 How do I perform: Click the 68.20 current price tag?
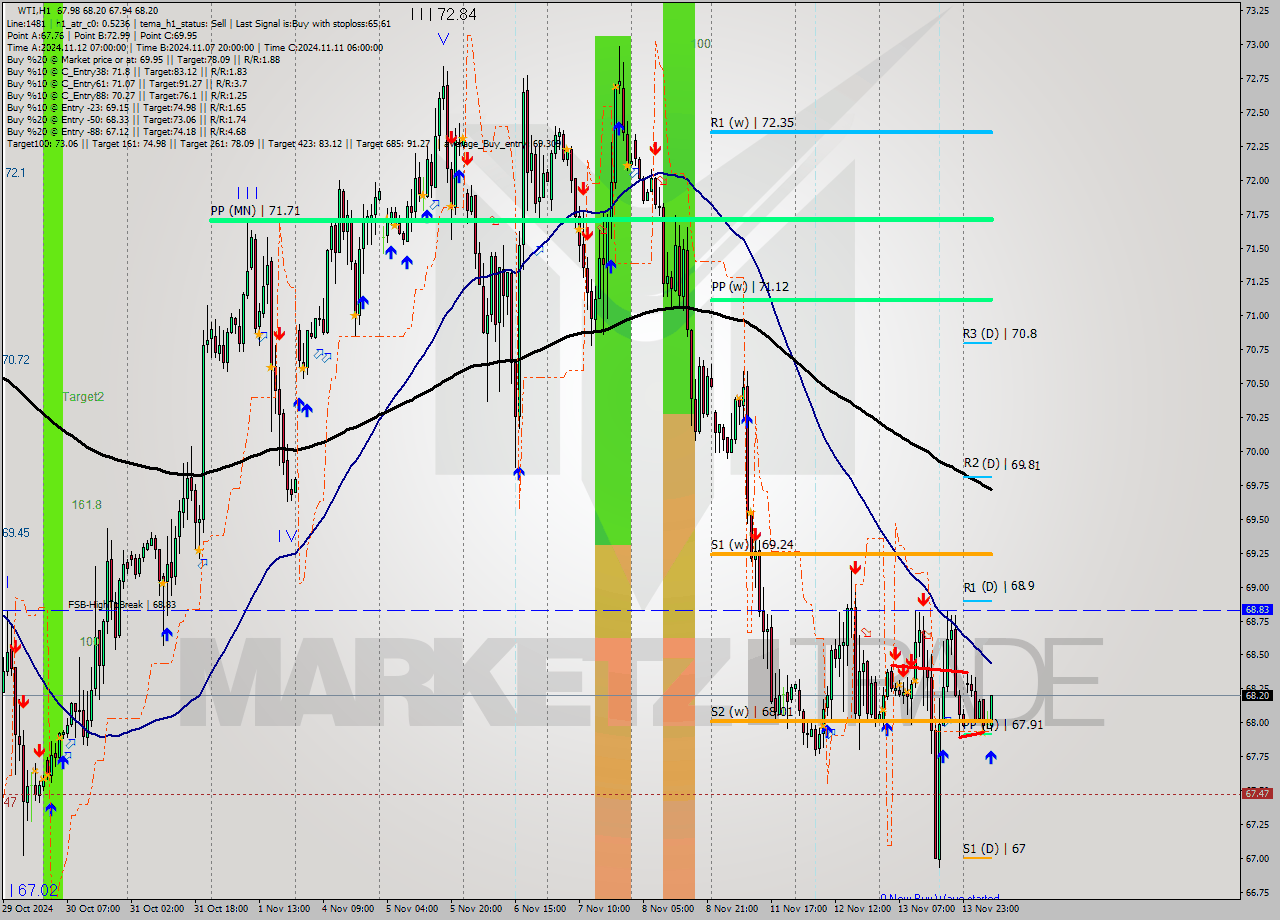[x=1257, y=695]
